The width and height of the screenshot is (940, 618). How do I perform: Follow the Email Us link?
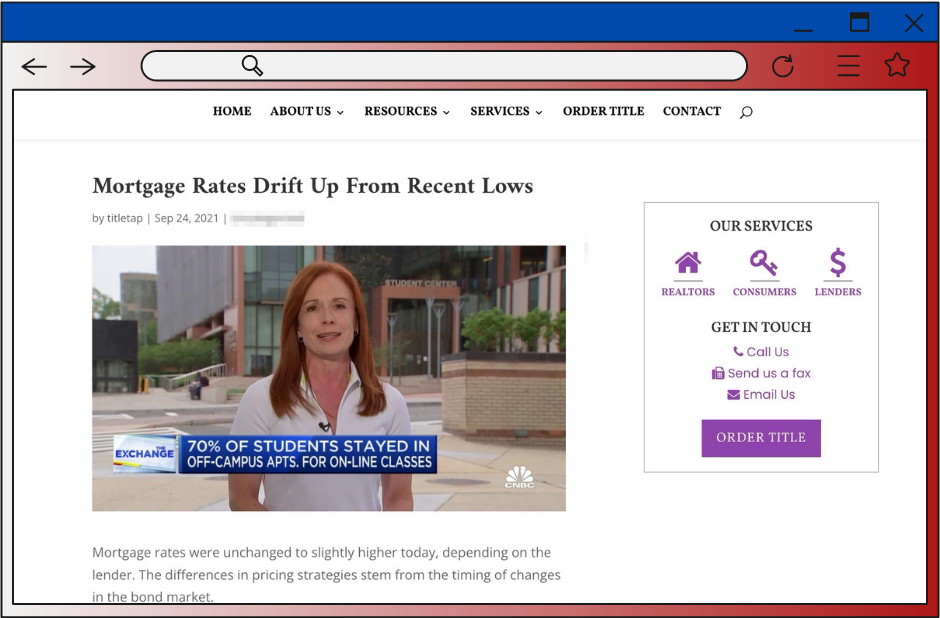(761, 394)
